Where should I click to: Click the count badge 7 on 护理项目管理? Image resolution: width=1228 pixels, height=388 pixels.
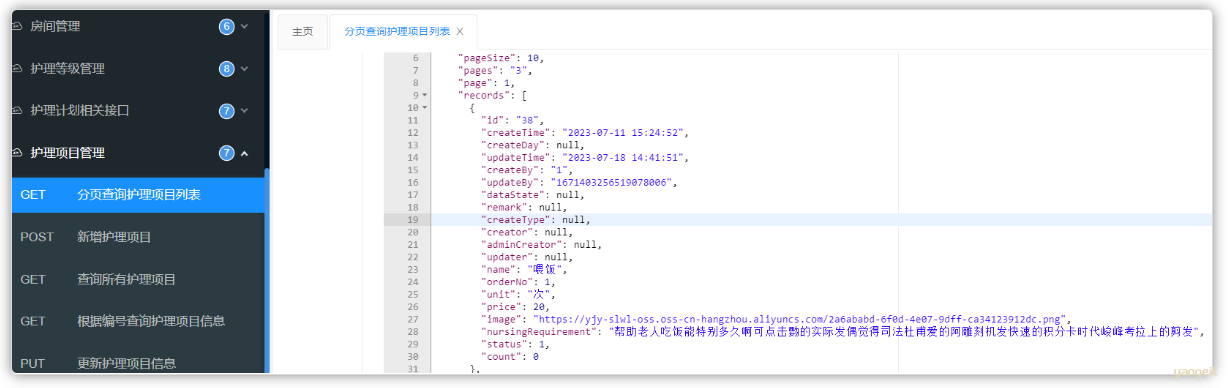click(226, 152)
